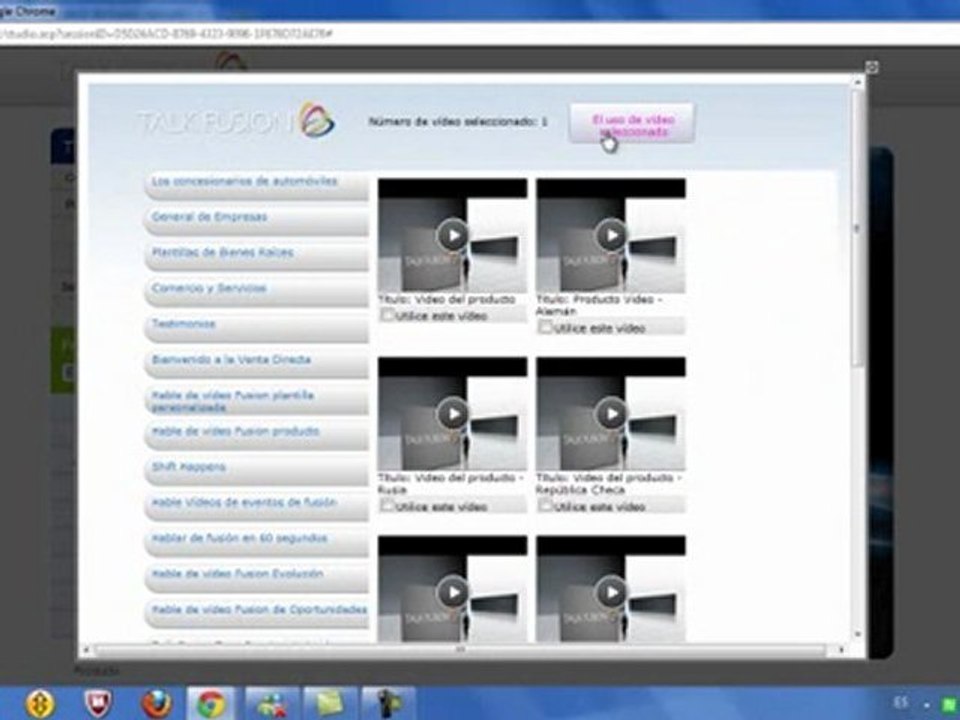Screen dimensions: 960x720
Task: Select 'Hable de video Fusion de Oportunidades'
Action: coord(257,613)
